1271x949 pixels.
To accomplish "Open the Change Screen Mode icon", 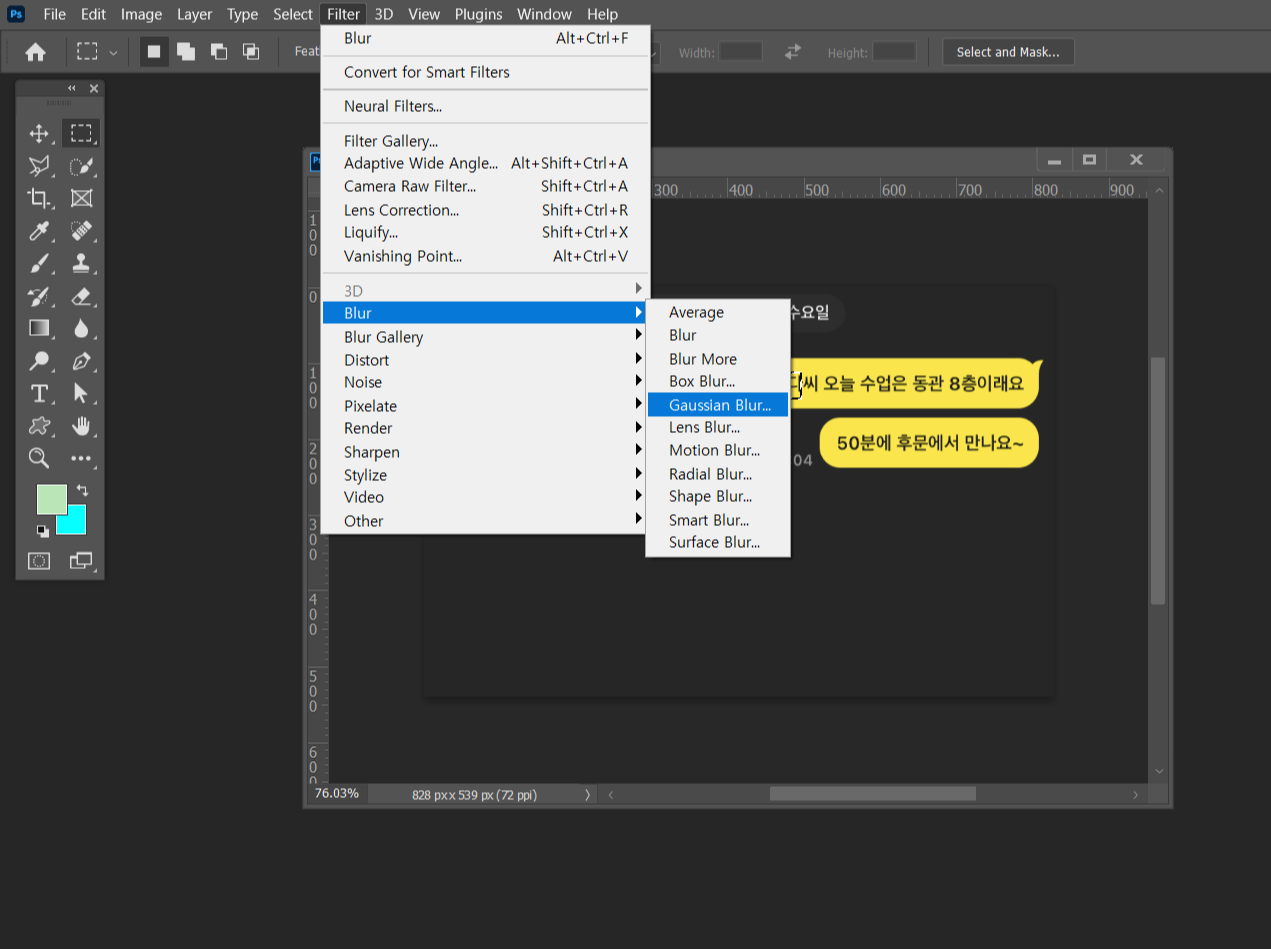I will click(81, 561).
